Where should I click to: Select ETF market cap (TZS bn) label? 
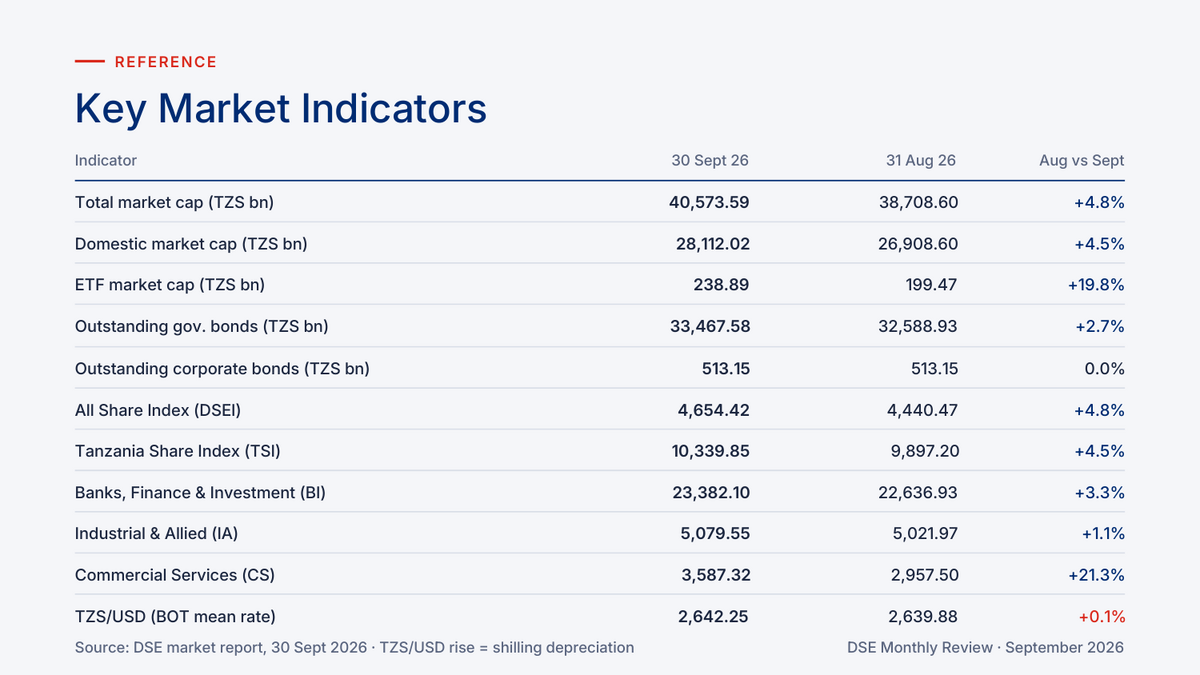pos(170,285)
